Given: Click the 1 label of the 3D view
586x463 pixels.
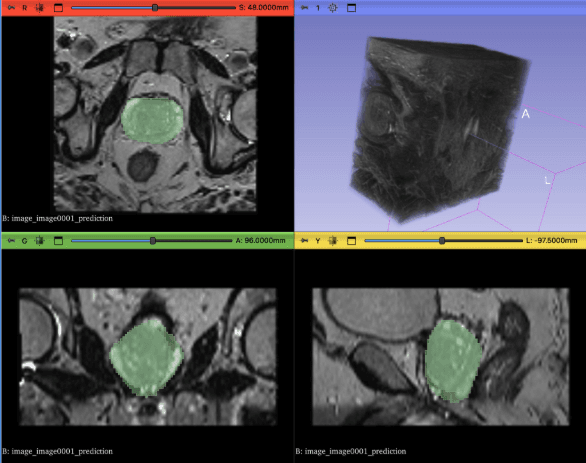Looking at the screenshot, I should tap(318, 8).
